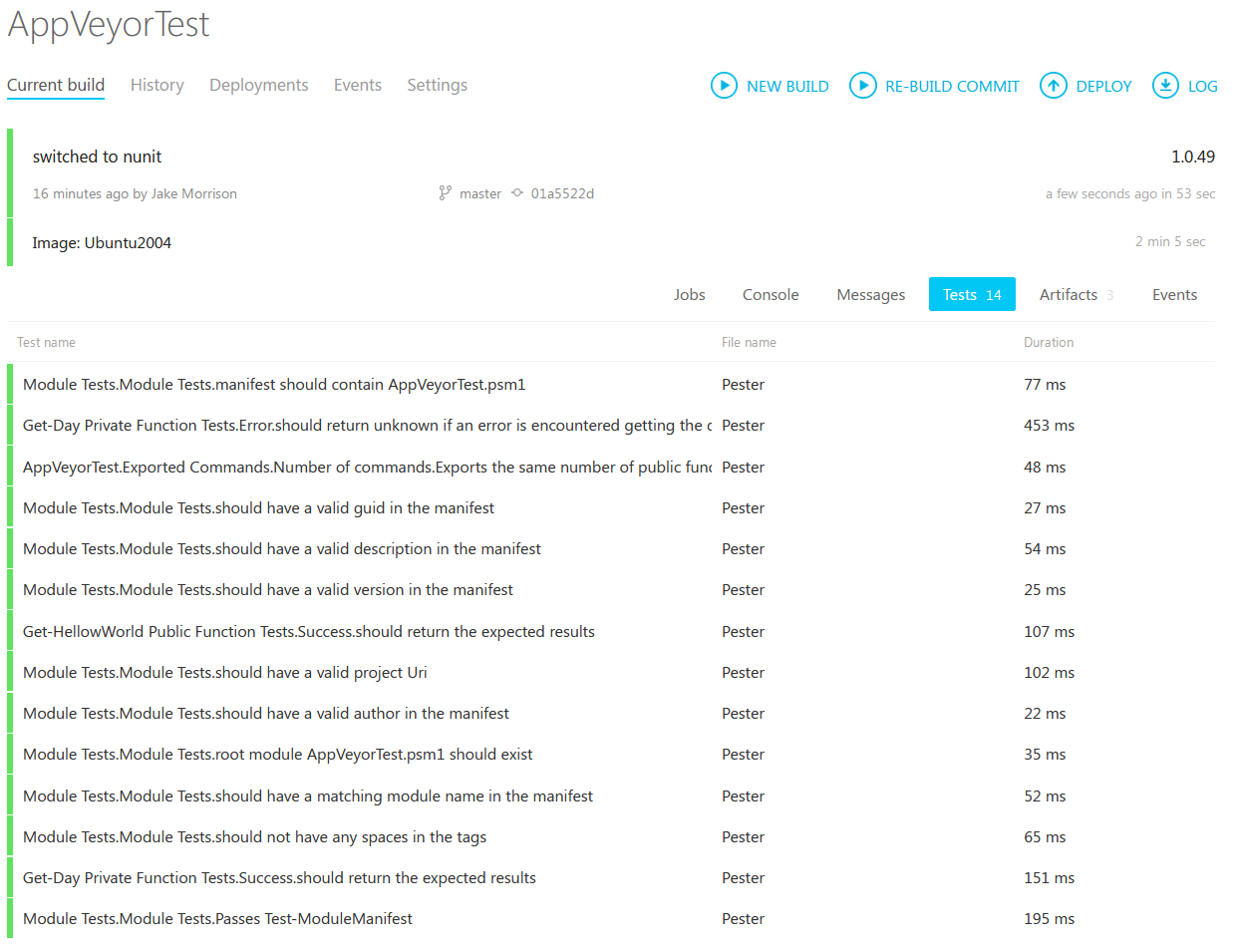Go to the Deployments tab
Viewport: 1243px width, 952px height.
(259, 85)
